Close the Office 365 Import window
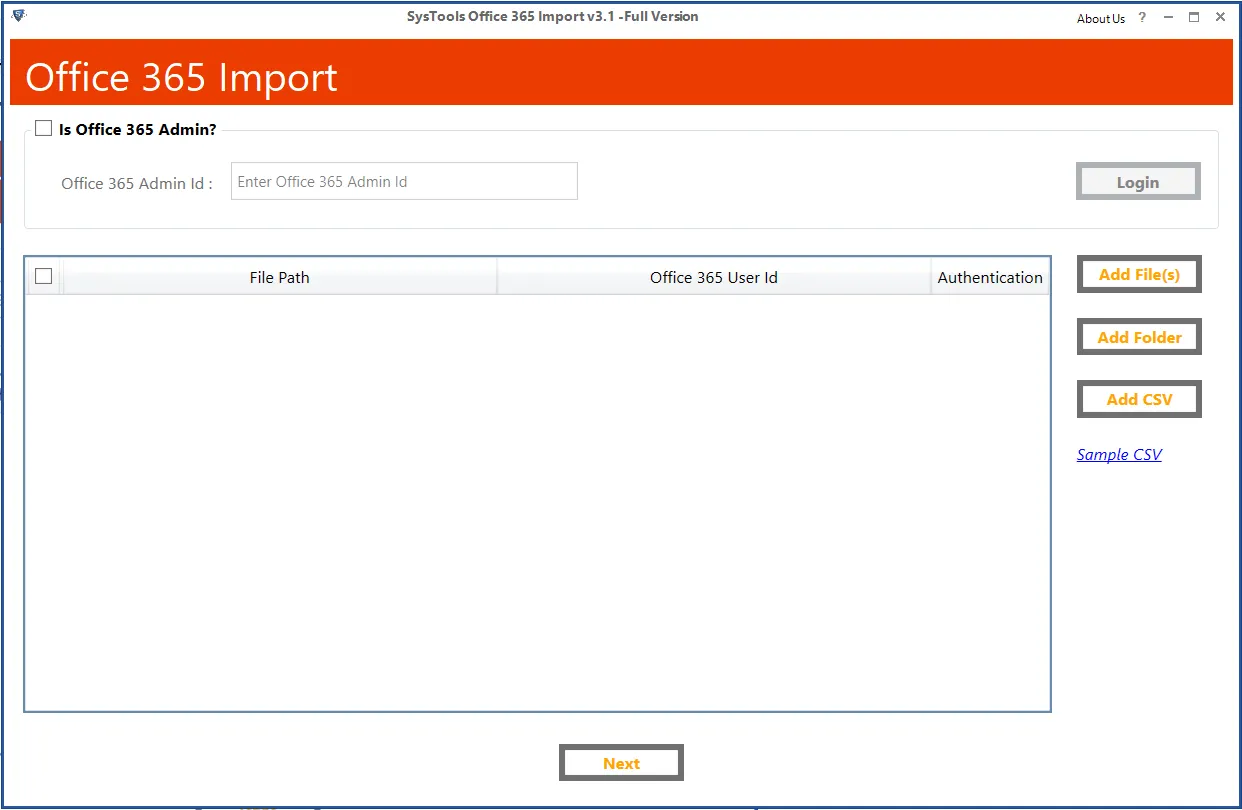 [x=1221, y=18]
